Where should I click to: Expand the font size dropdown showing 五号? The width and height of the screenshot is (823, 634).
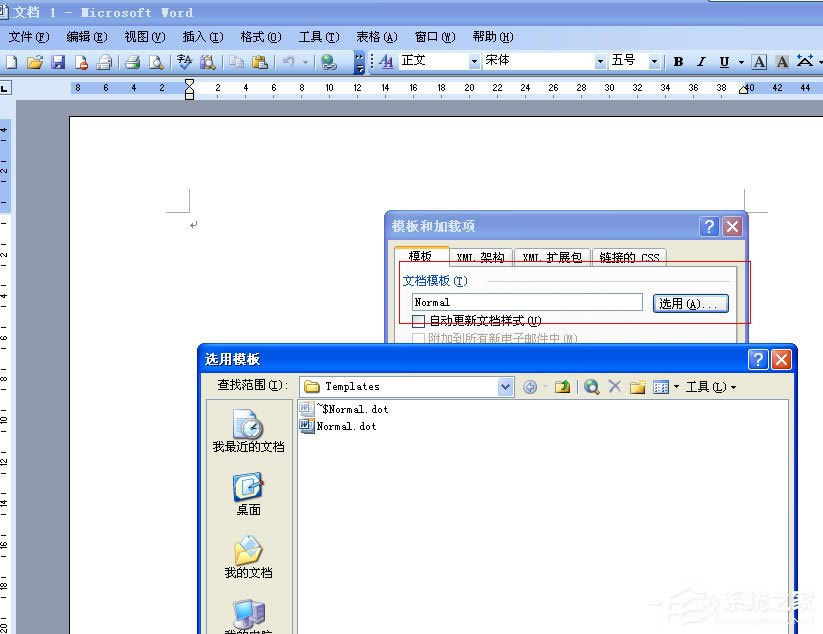[654, 61]
